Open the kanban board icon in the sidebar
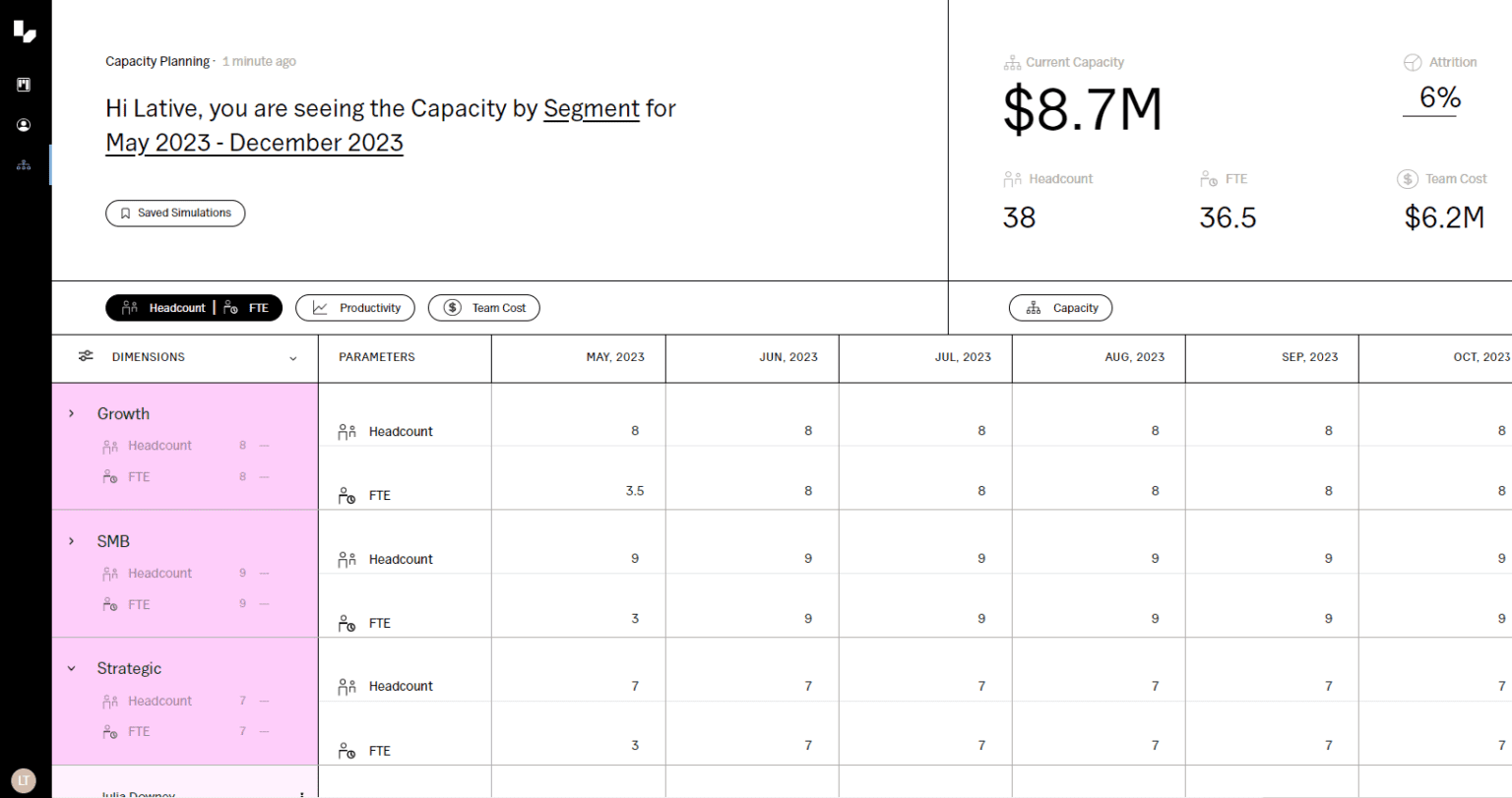Screen dimensions: 1512x798 point(23,85)
